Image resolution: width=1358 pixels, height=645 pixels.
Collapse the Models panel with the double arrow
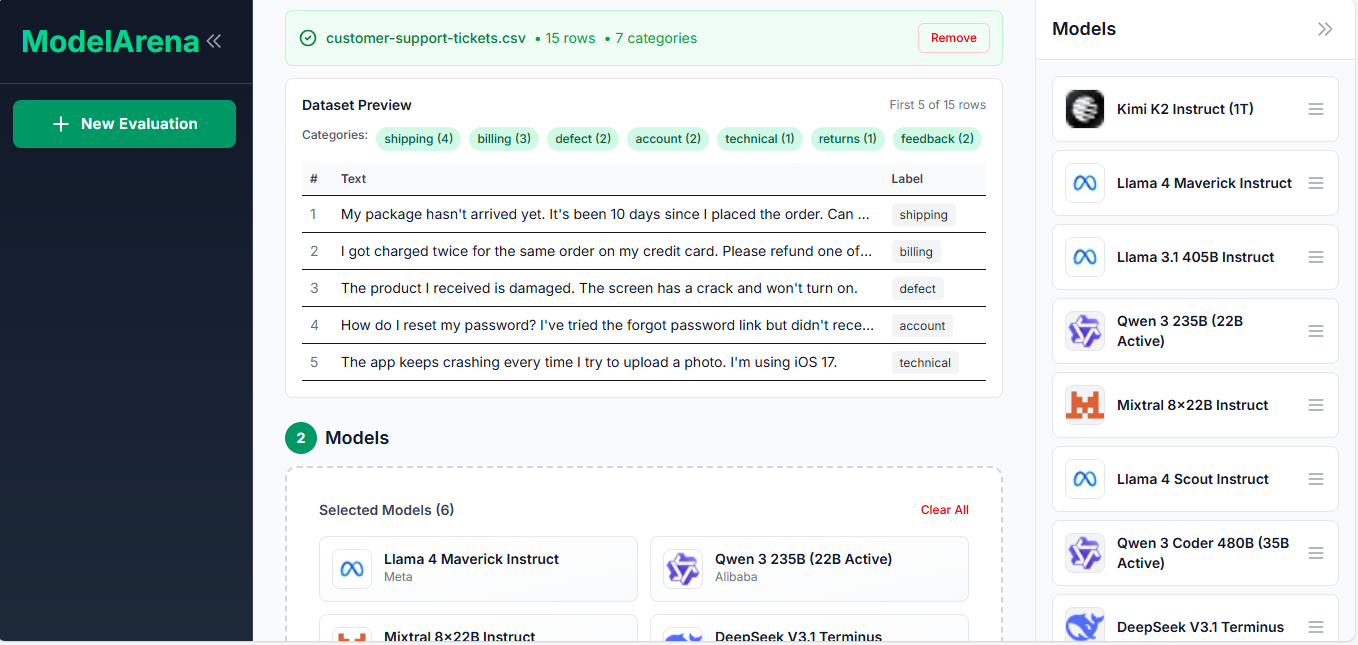1325,29
